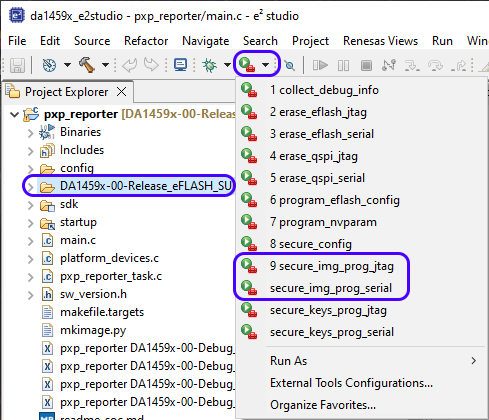Expand the DA1459x-00-Release_eFLASH_SU folder
Screen dimensions: 489x420
coord(31,187)
